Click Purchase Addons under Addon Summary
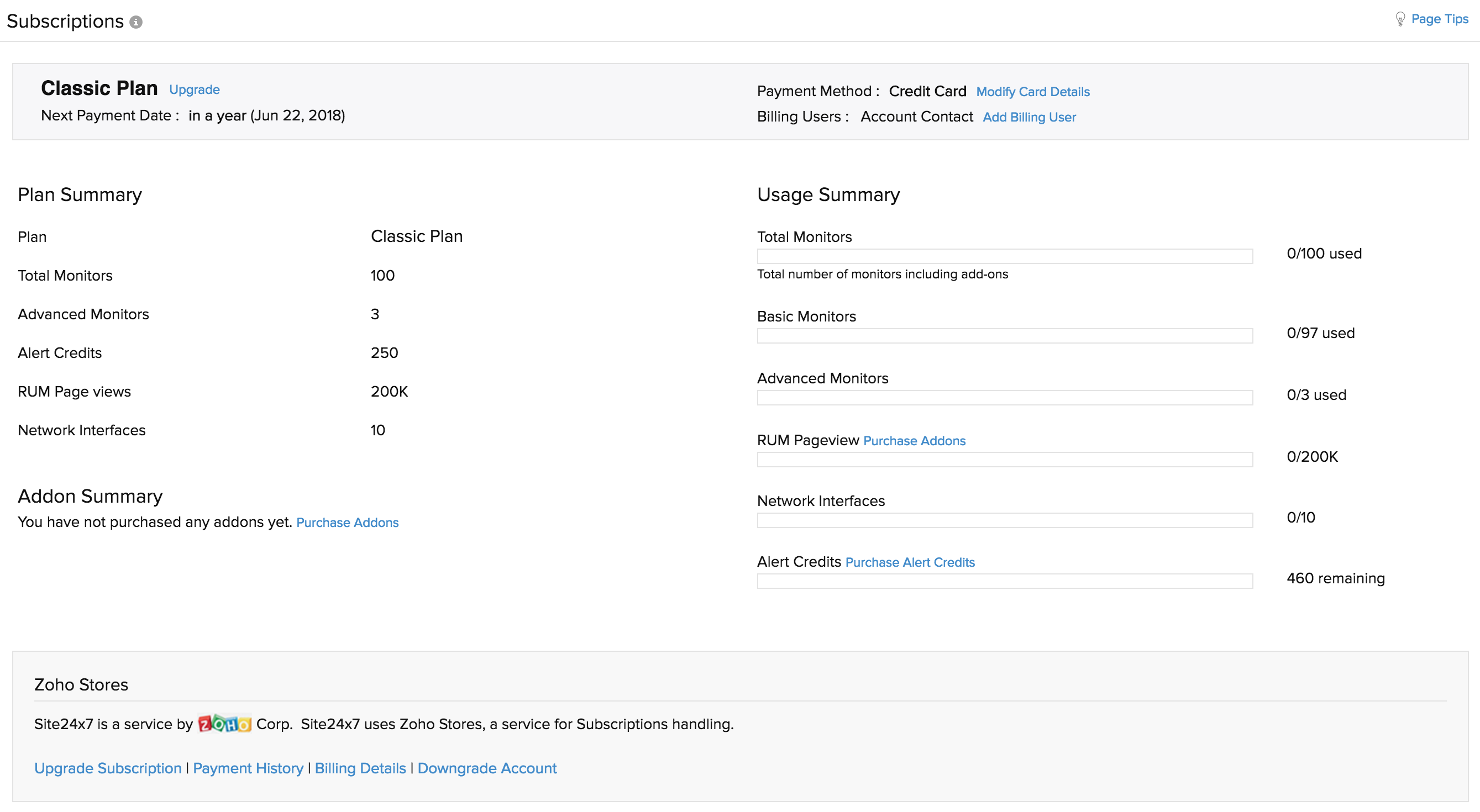This screenshot has width=1480, height=812. coord(347,523)
